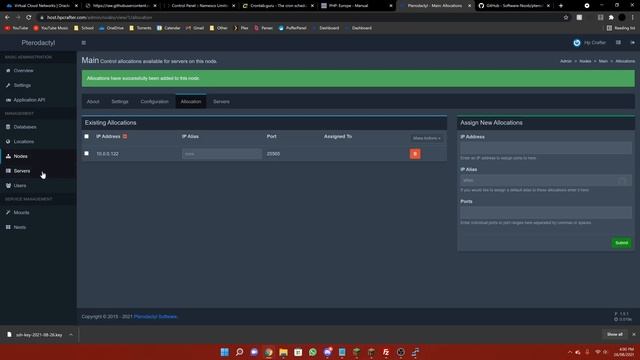The height and width of the screenshot is (360, 640).
Task: Open a new browser tab
Action: click(x=561, y=6)
